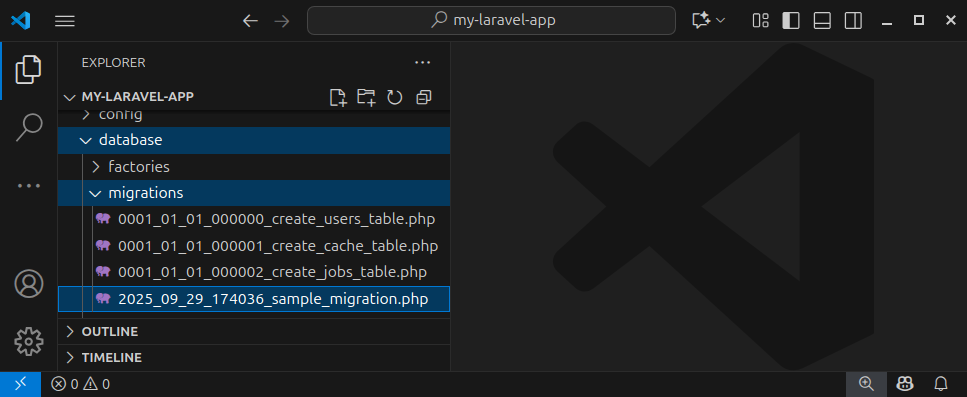Collapse the database folder

click(254, 140)
